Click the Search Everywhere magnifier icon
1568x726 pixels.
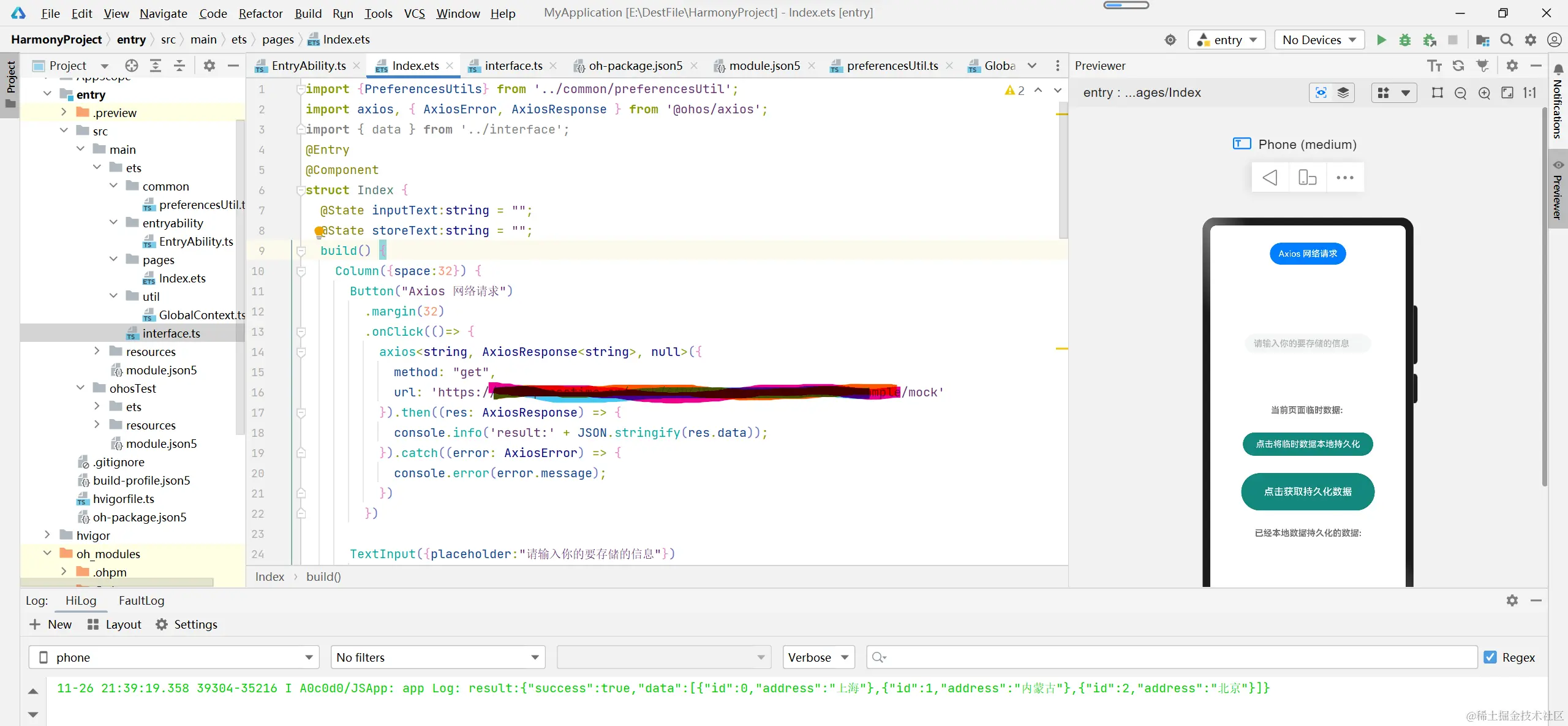click(1506, 40)
